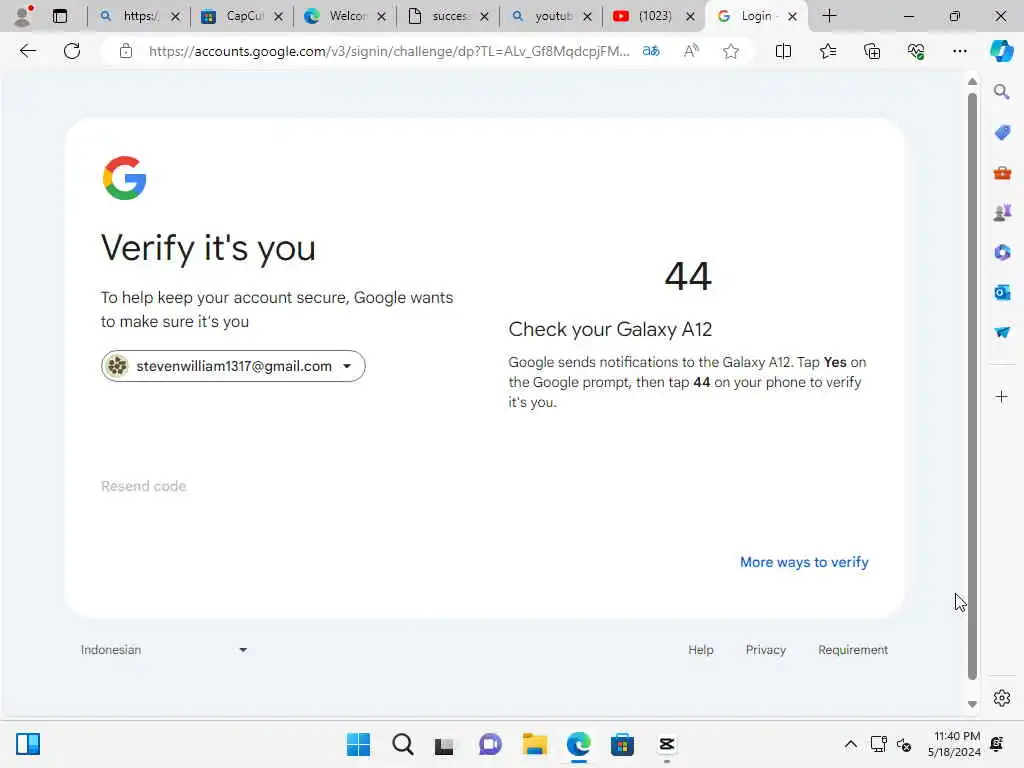Click More ways to verify link
Screen dimensions: 1024x768
[x=804, y=562]
